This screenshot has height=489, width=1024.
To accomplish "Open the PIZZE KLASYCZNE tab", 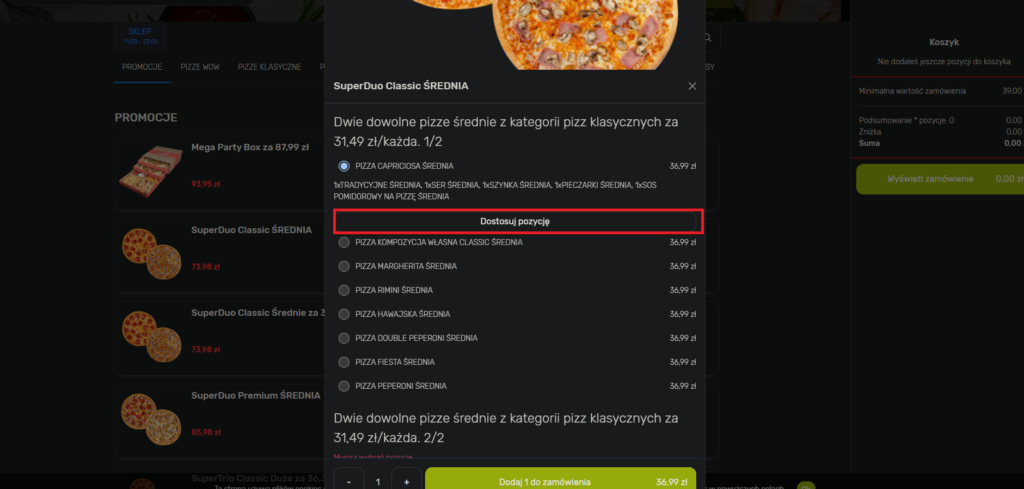I will point(269,67).
